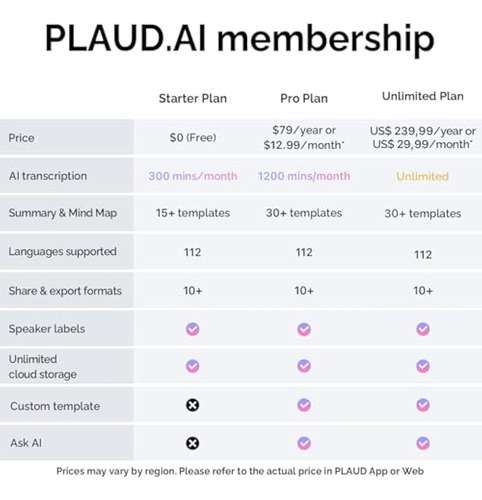Select the Pro Plan column header

(304, 98)
